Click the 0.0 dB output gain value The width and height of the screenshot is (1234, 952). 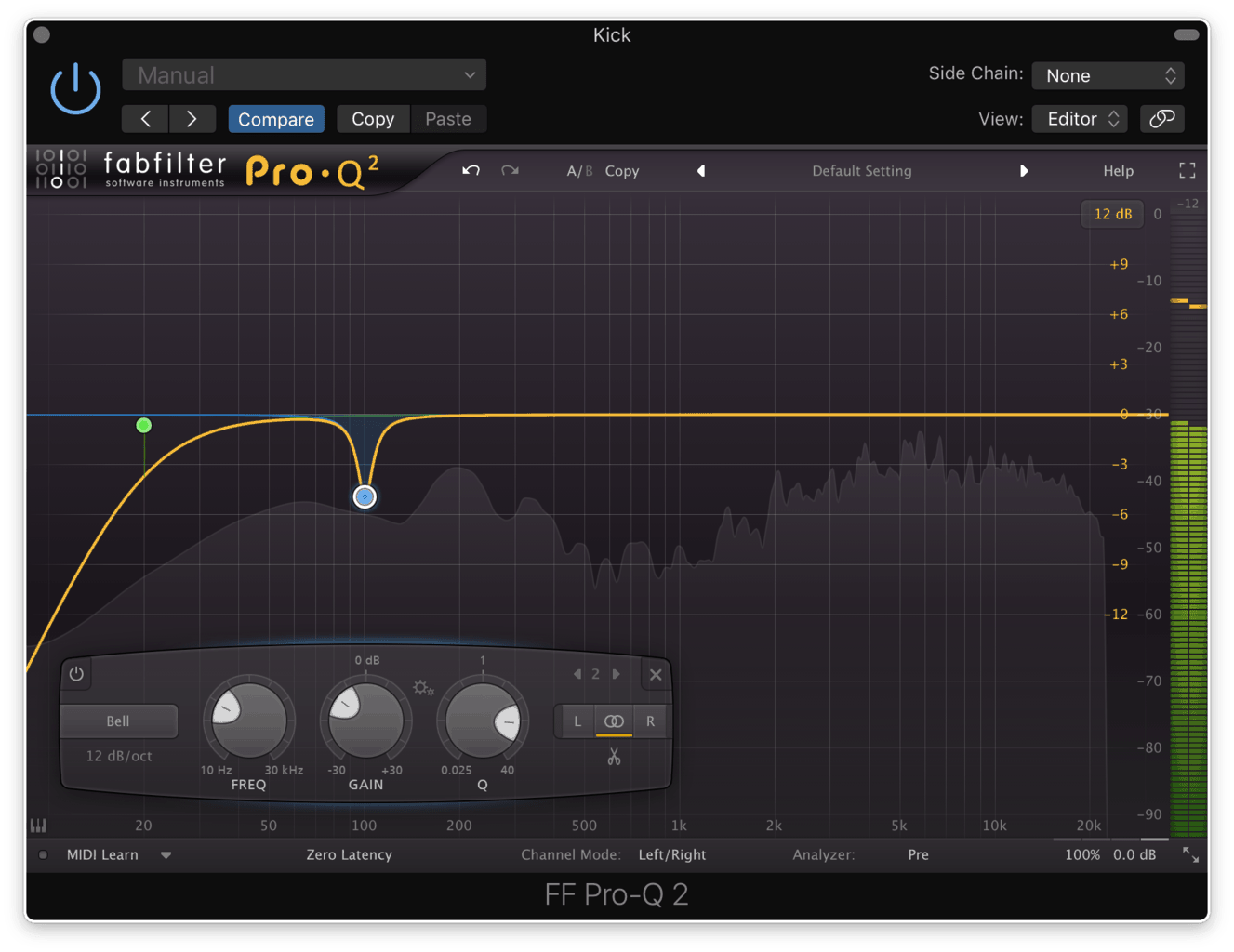[1134, 854]
